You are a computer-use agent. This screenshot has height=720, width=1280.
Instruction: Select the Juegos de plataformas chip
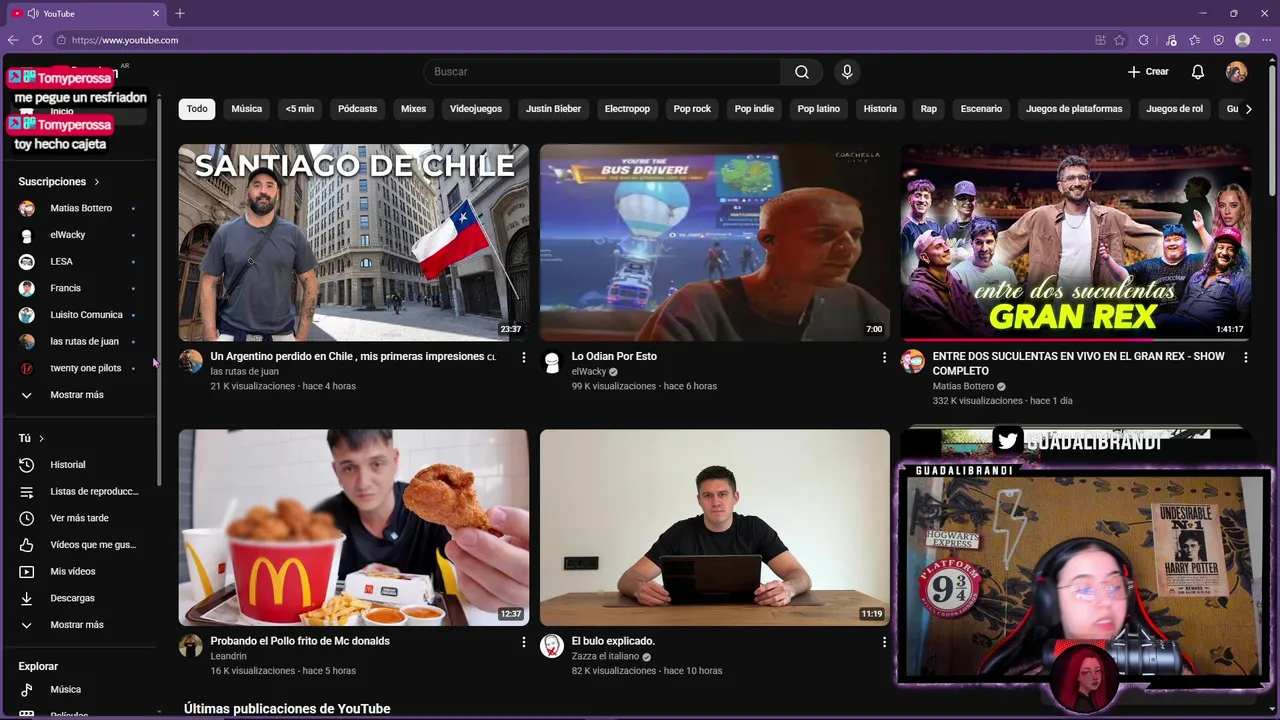click(x=1074, y=109)
